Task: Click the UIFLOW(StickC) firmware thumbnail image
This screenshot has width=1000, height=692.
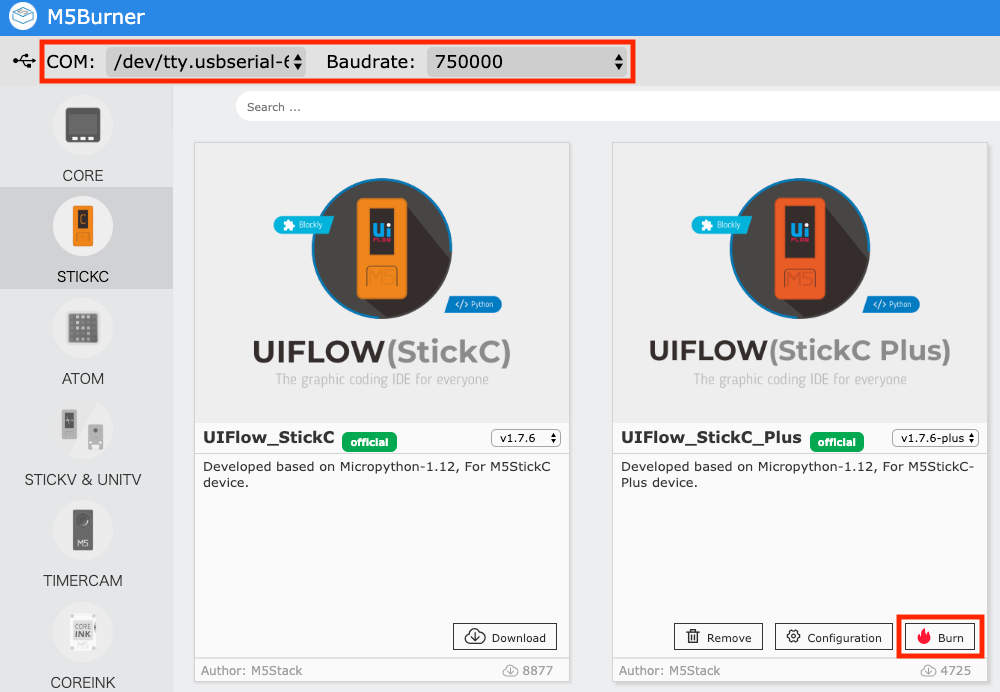Action: (382, 283)
